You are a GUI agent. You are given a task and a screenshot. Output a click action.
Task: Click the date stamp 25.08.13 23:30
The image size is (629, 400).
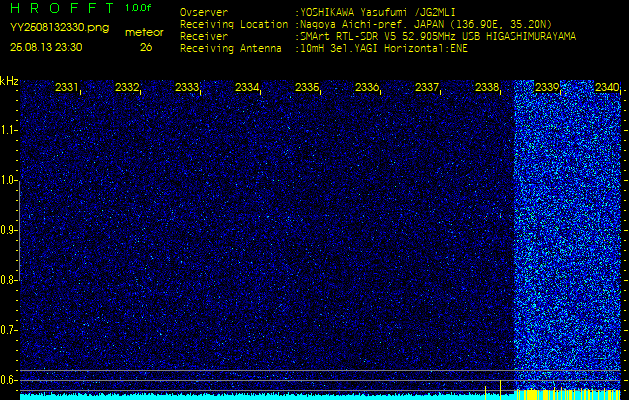coord(46,47)
